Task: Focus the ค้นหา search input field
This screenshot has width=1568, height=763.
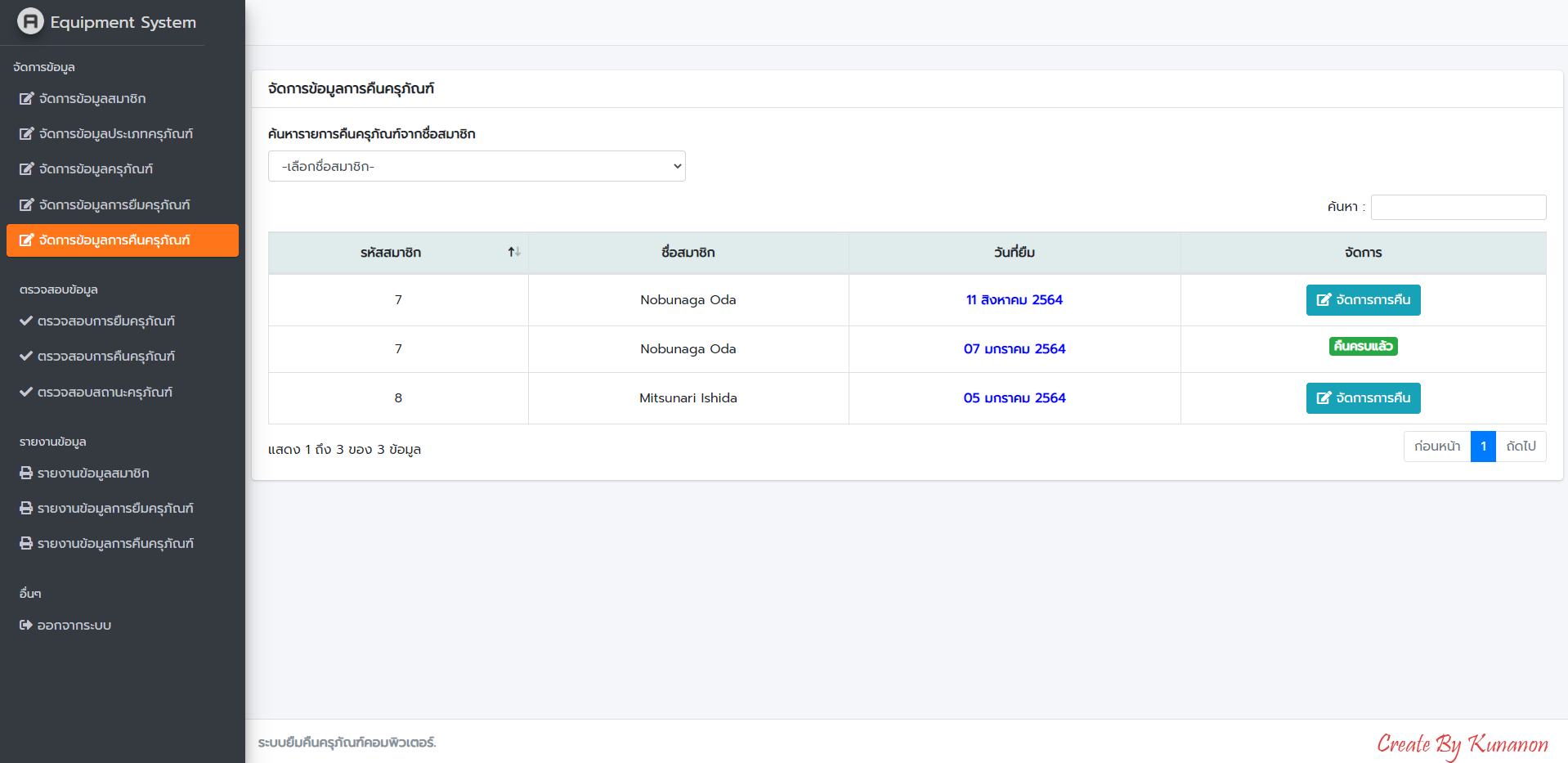Action: pos(1458,207)
